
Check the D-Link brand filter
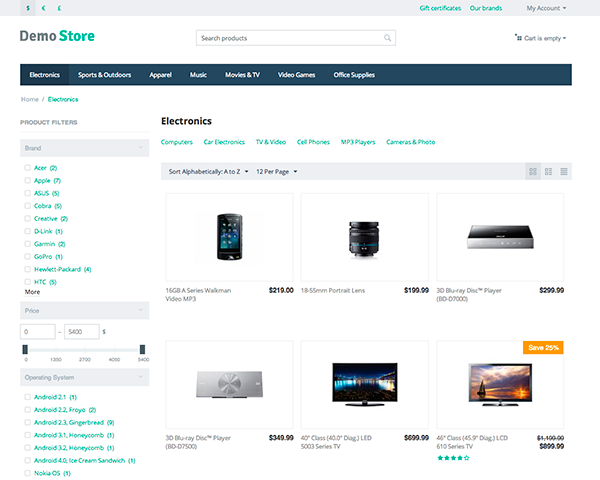[x=28, y=231]
